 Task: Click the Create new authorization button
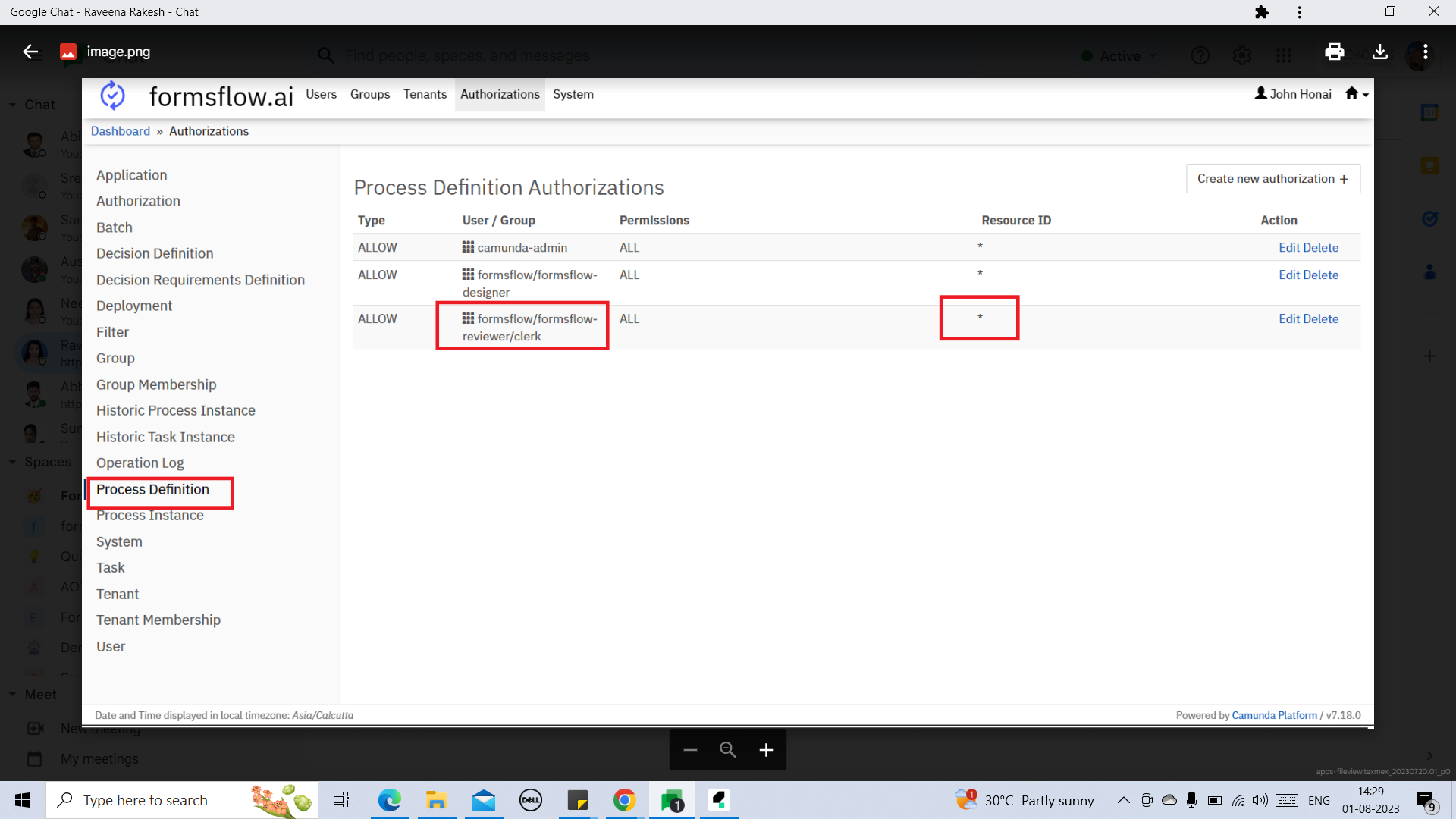pos(1272,178)
